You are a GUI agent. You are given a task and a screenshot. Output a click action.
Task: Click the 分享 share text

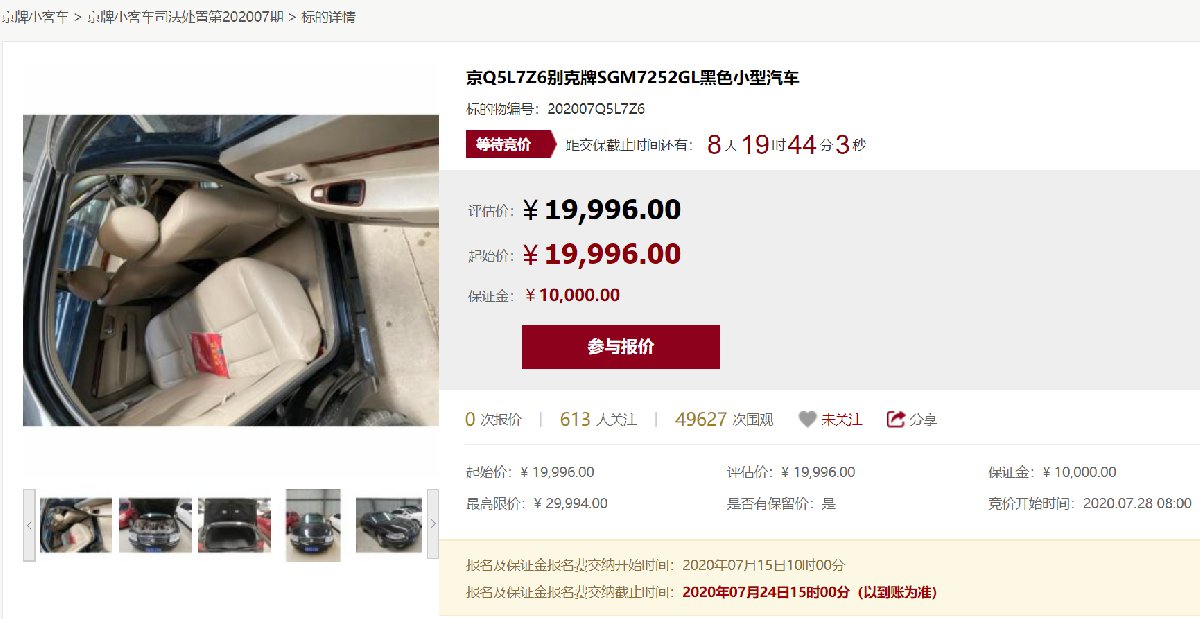923,420
